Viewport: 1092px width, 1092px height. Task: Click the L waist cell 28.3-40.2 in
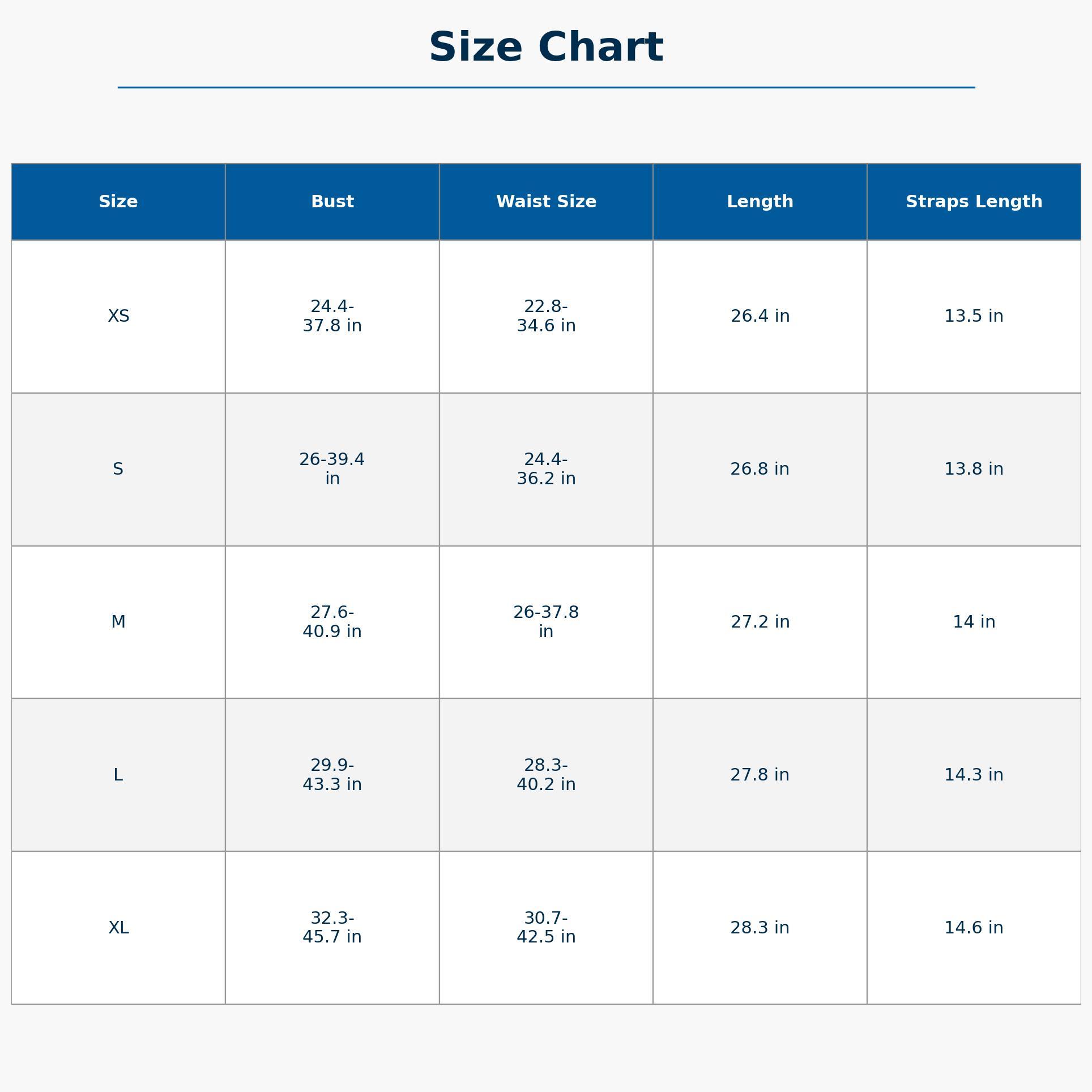546,775
